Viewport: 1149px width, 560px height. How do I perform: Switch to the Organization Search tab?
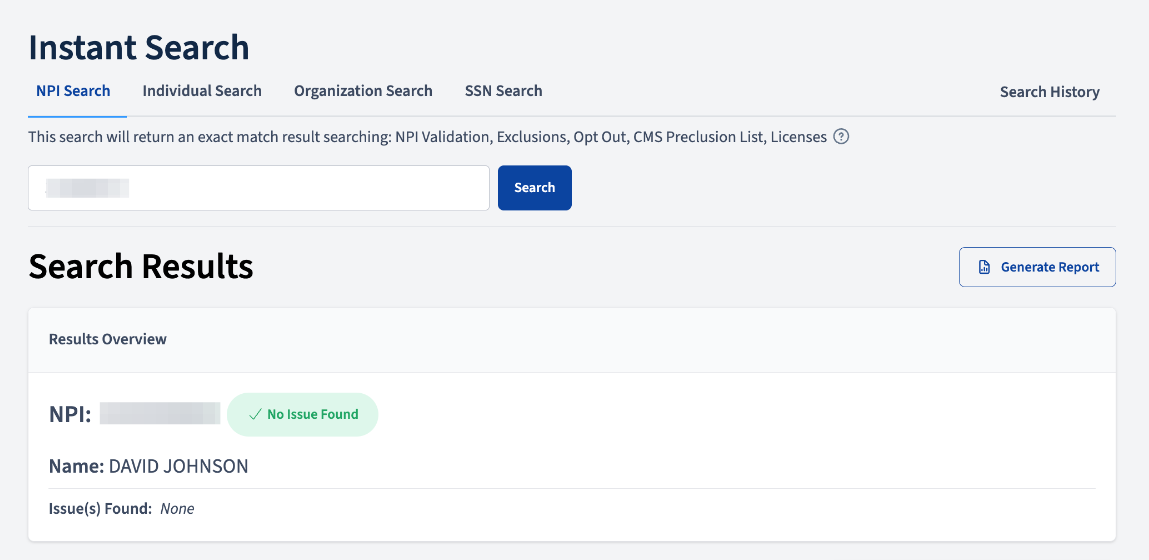tap(363, 92)
